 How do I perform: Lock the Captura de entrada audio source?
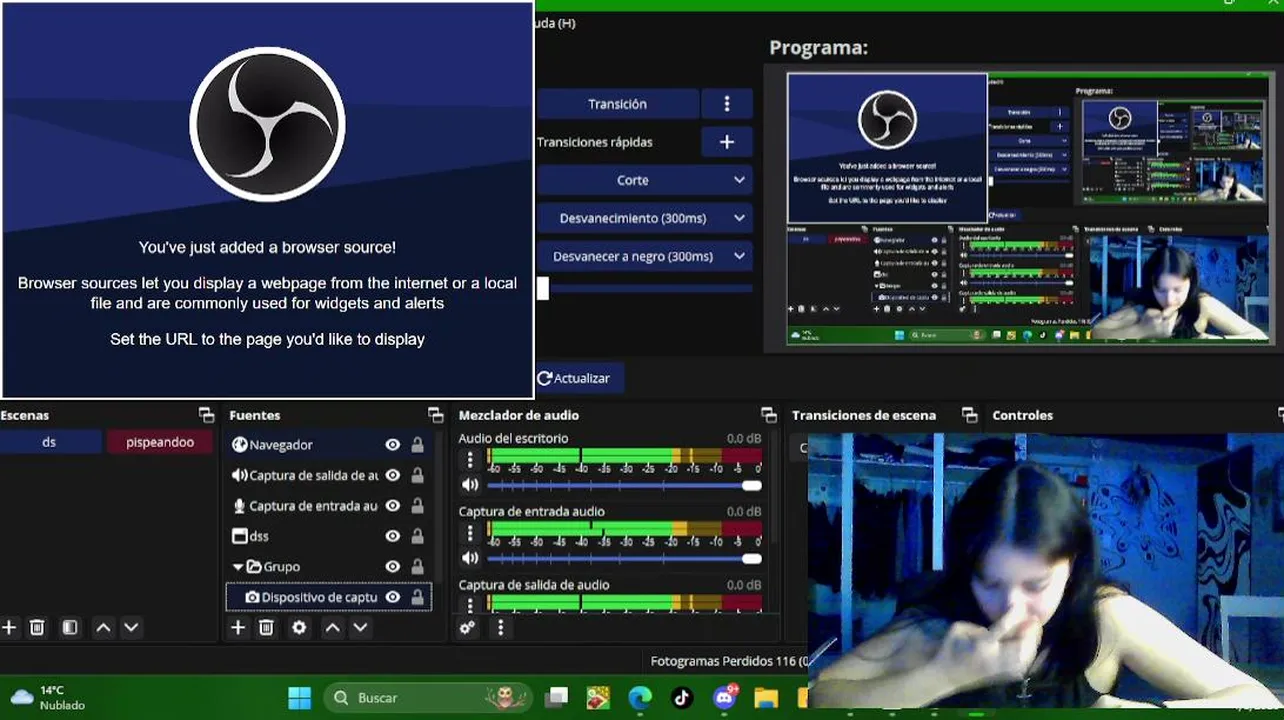418,506
